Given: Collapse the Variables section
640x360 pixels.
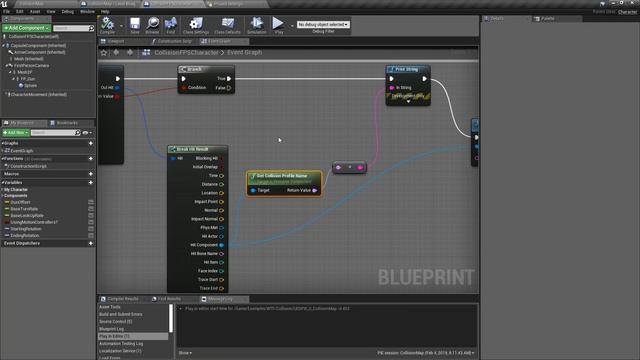Looking at the screenshot, I should pos(3,182).
